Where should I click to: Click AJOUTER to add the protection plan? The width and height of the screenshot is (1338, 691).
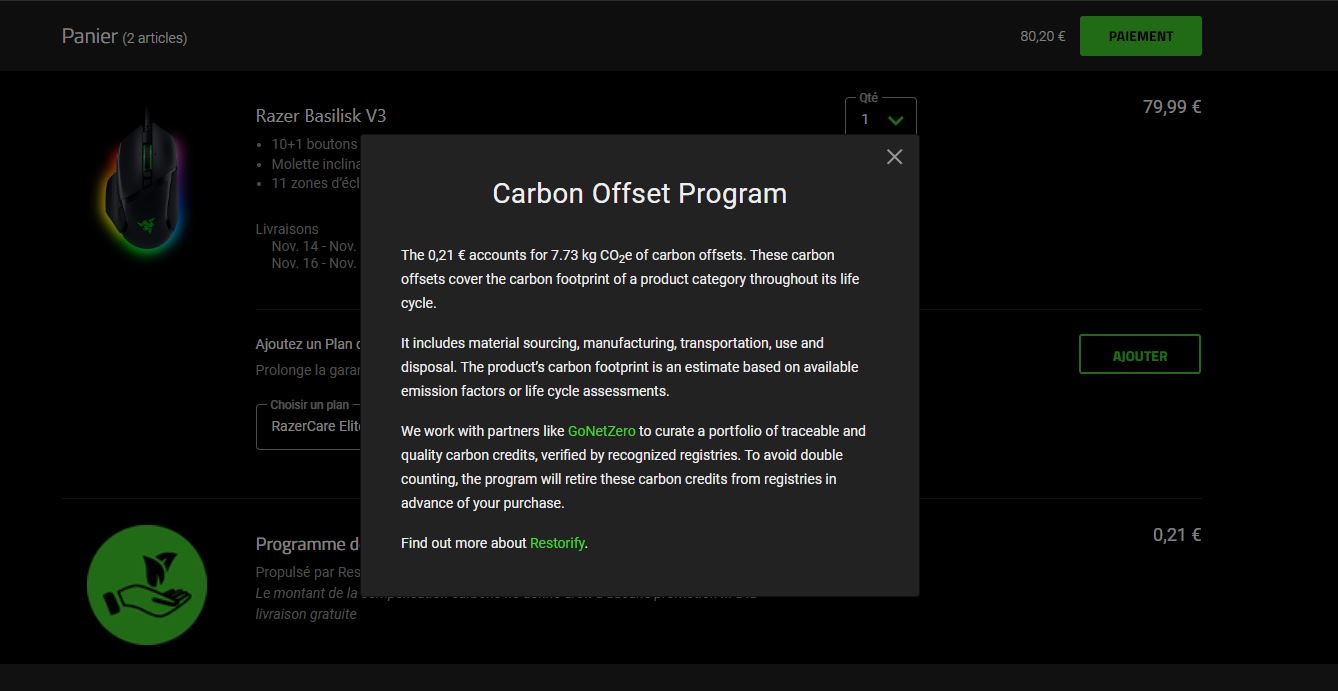[x=1139, y=355]
